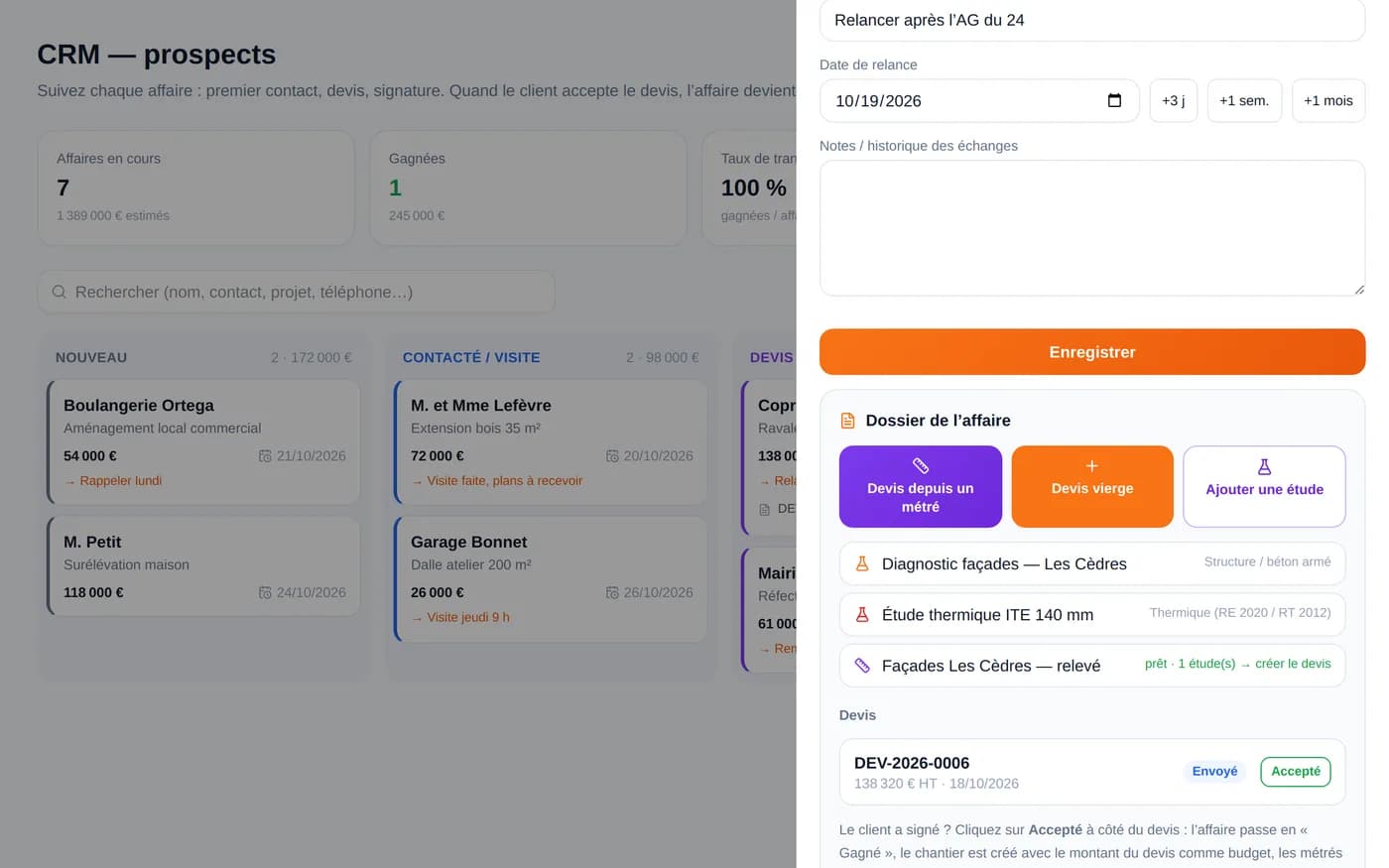1389x868 pixels.
Task: Click the flask icon beside Étude thermique ITE
Action: pyautogui.click(x=862, y=615)
